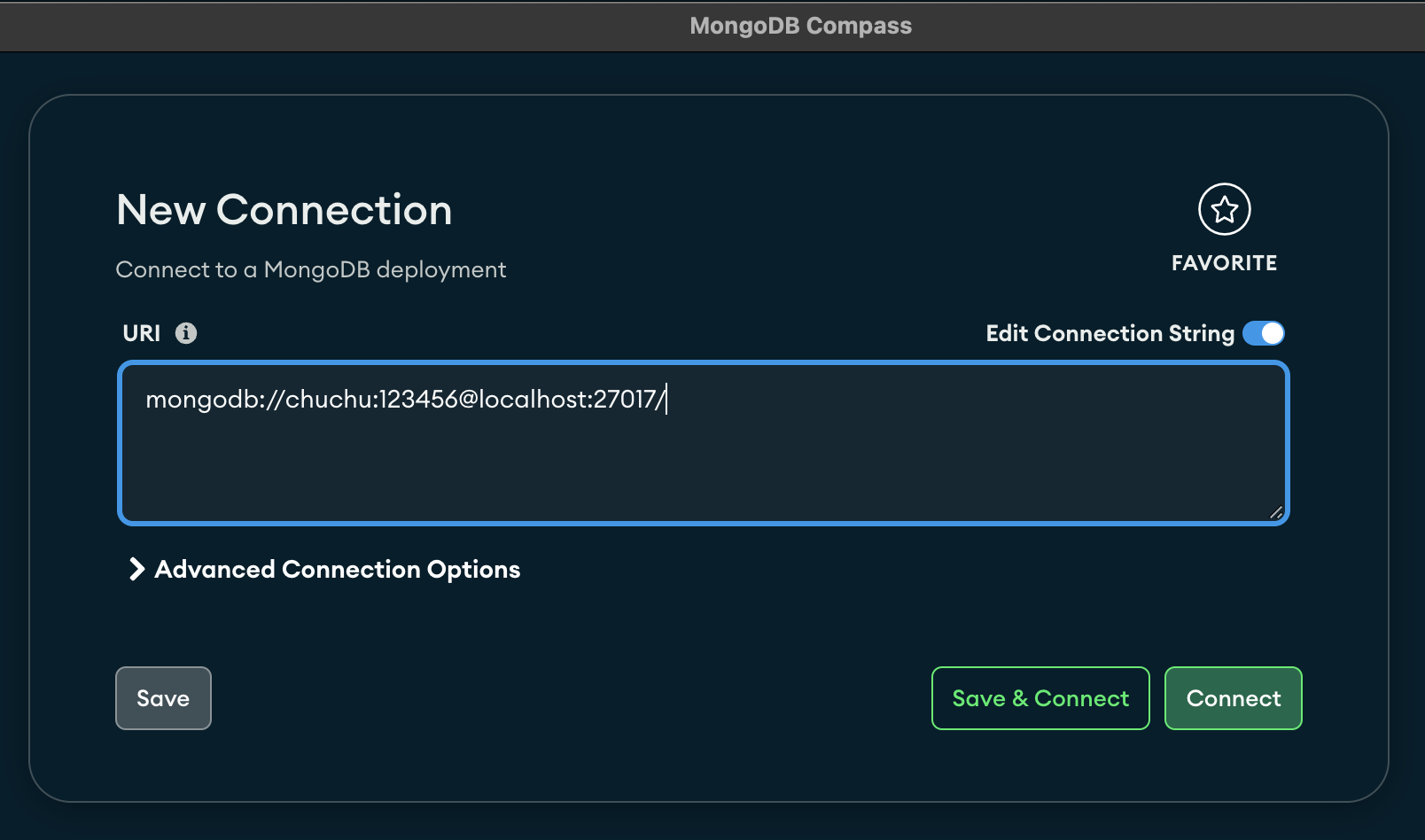The height and width of the screenshot is (840, 1425).
Task: Click the "Connect to a MongoDB deployment" subtitle
Action: 311,269
